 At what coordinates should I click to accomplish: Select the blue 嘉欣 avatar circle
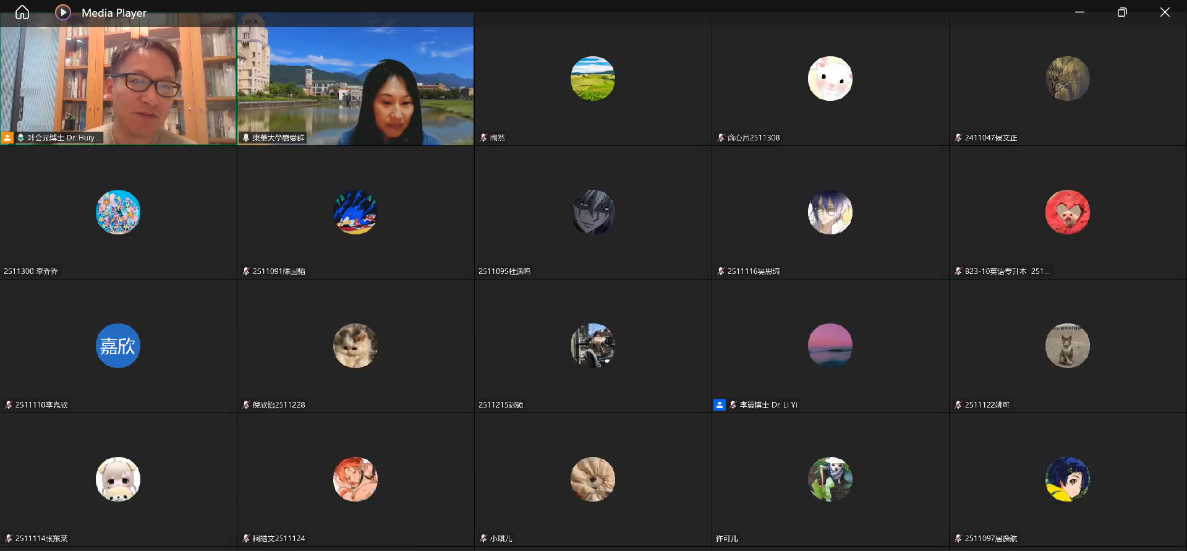coord(118,346)
